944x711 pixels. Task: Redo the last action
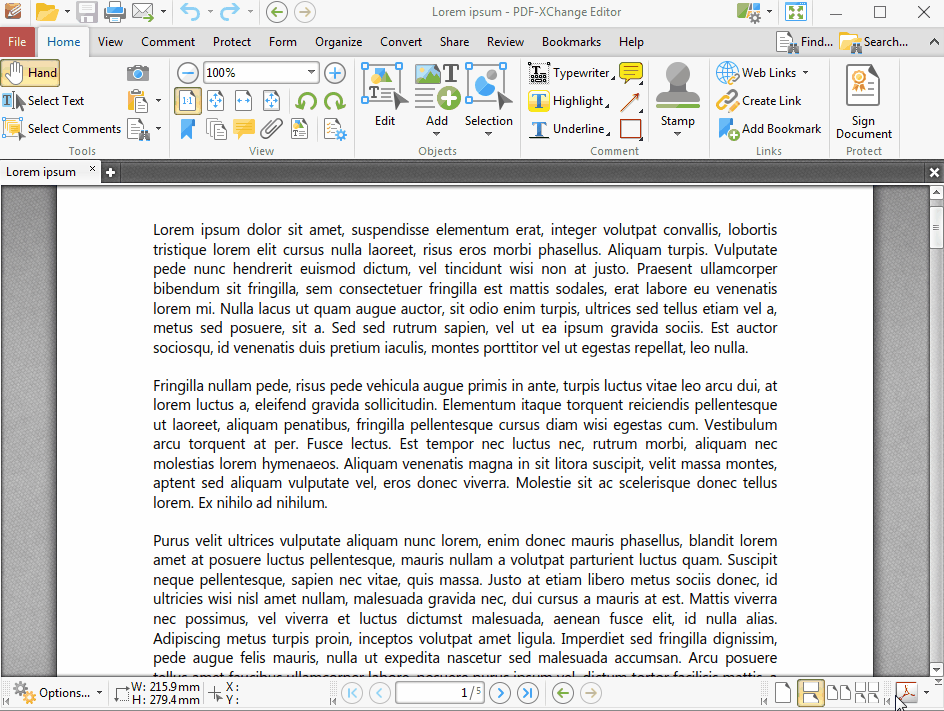coord(229,12)
